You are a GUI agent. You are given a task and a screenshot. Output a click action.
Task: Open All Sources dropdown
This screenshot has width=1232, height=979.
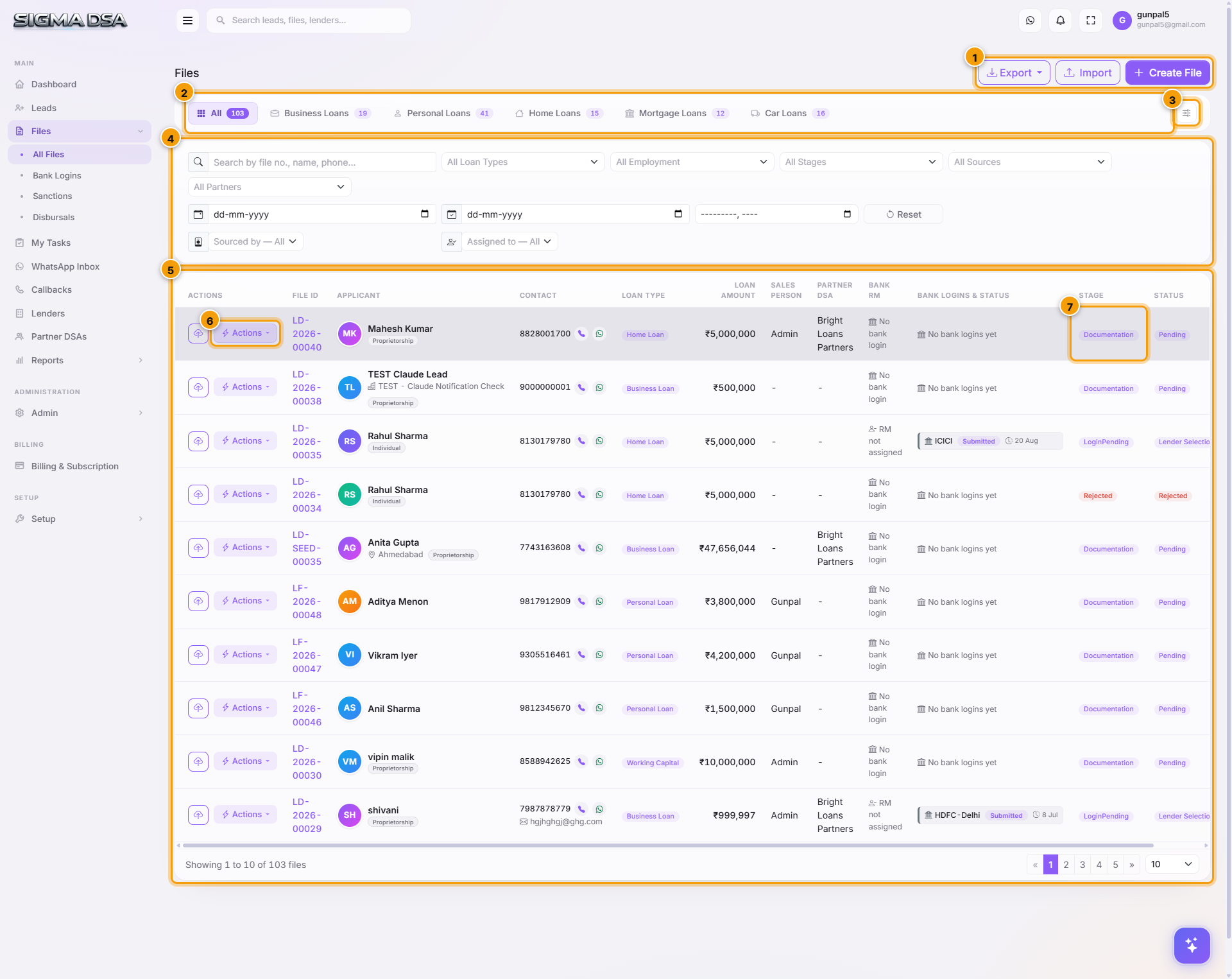click(1030, 162)
